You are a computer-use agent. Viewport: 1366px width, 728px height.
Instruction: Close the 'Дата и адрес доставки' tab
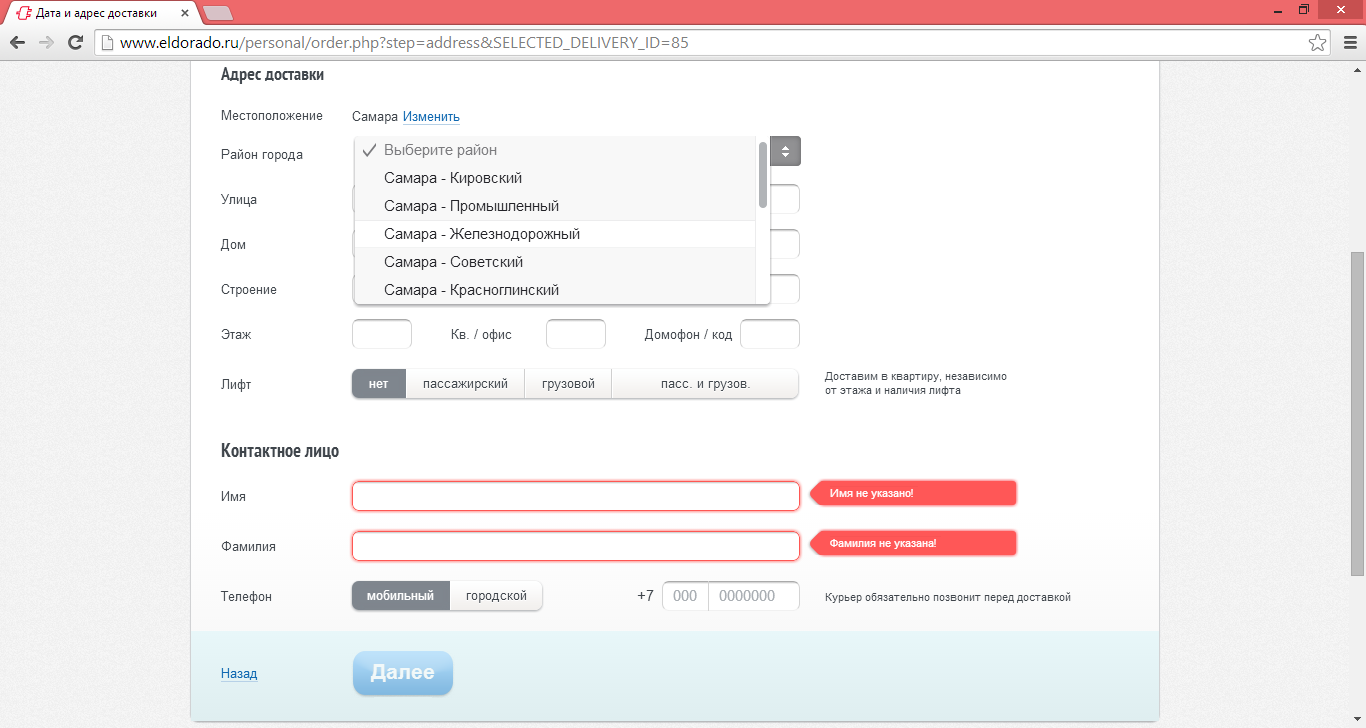pos(185,13)
